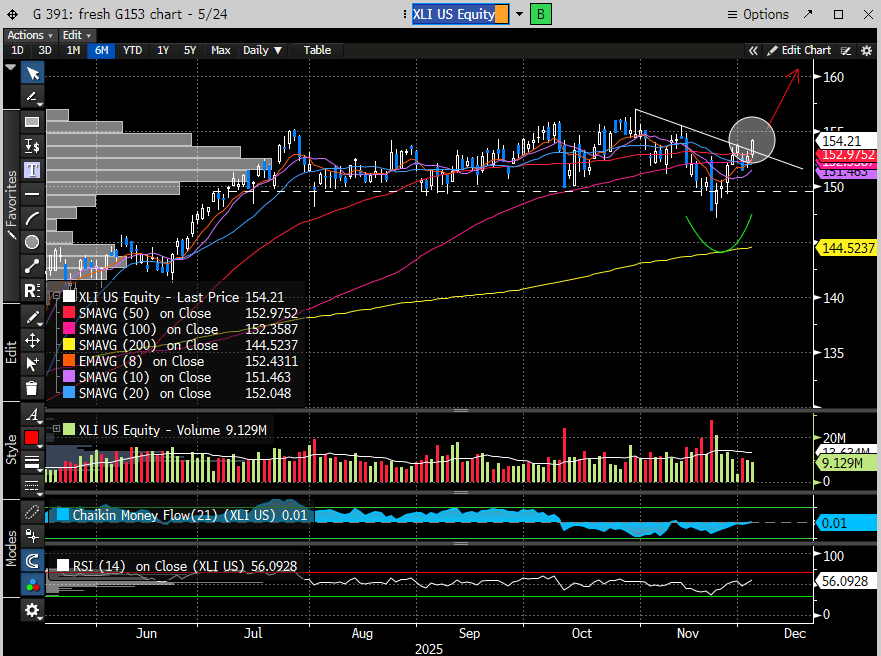Select the move annotation tool
The image size is (881, 656).
pyautogui.click(x=33, y=341)
